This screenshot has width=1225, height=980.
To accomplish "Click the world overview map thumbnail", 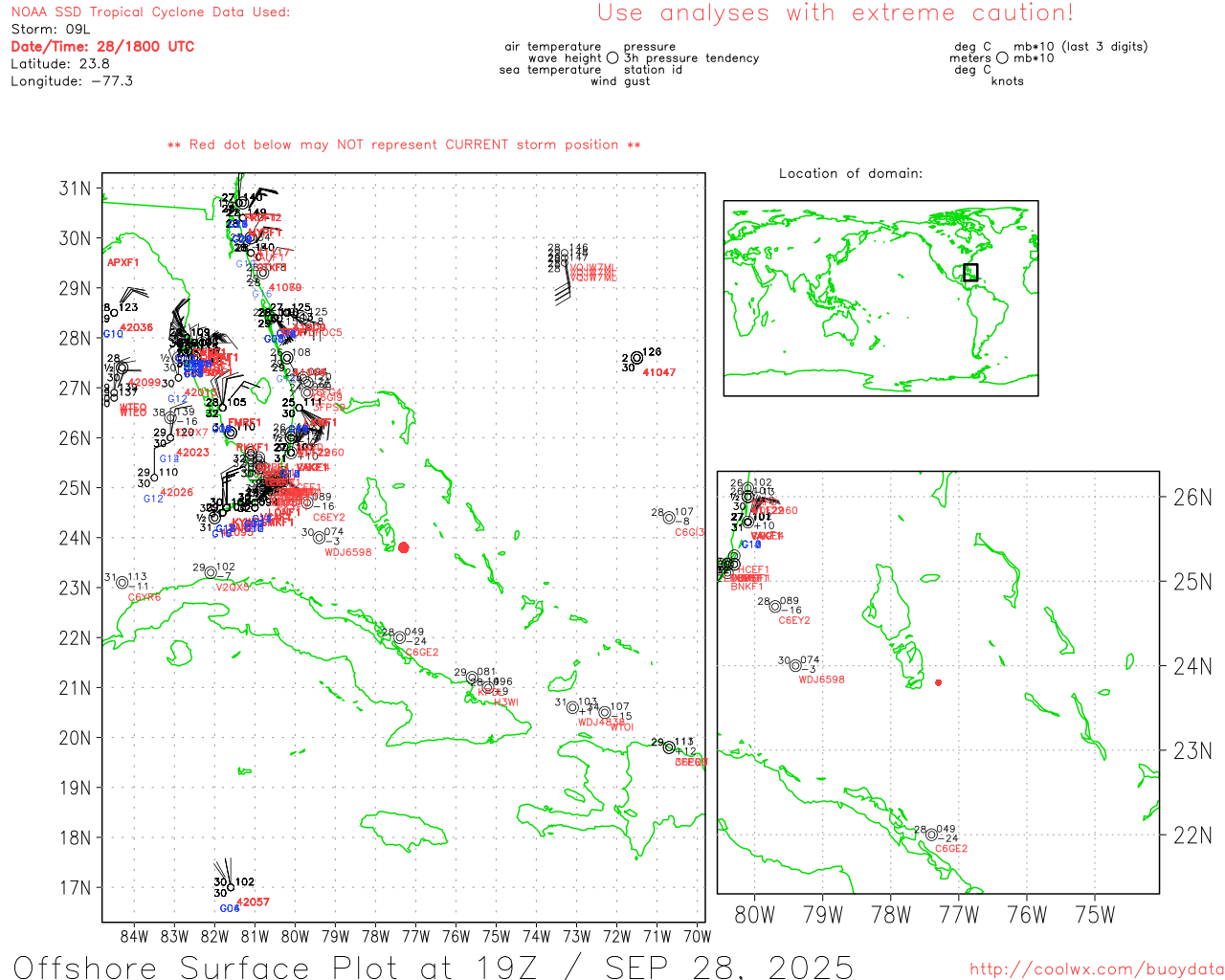I will pos(880,298).
